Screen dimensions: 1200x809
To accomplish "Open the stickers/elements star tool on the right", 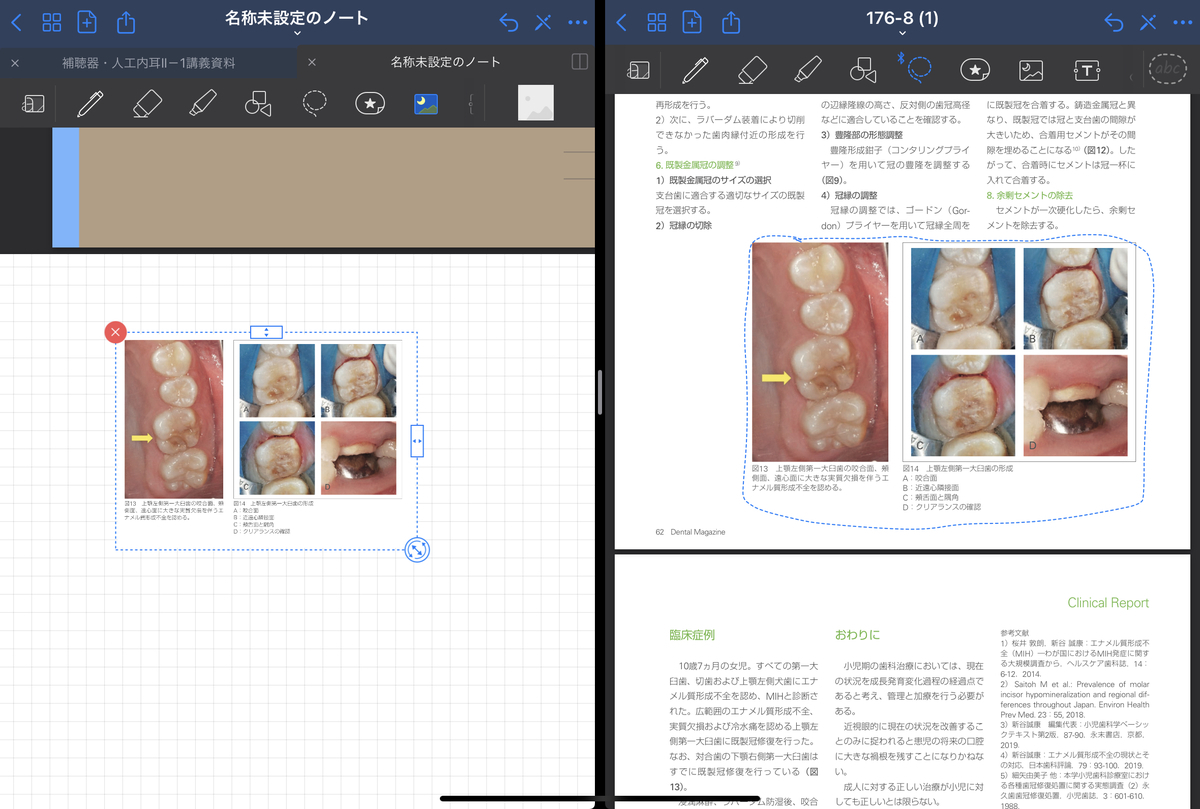I will click(x=975, y=70).
